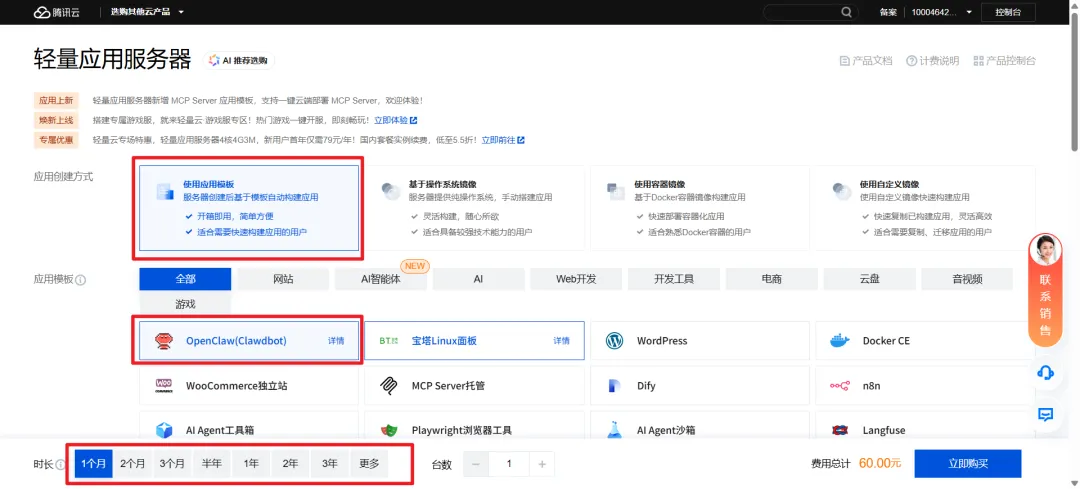Click the n8n template icon
This screenshot has width=1080, height=489.
(839, 385)
